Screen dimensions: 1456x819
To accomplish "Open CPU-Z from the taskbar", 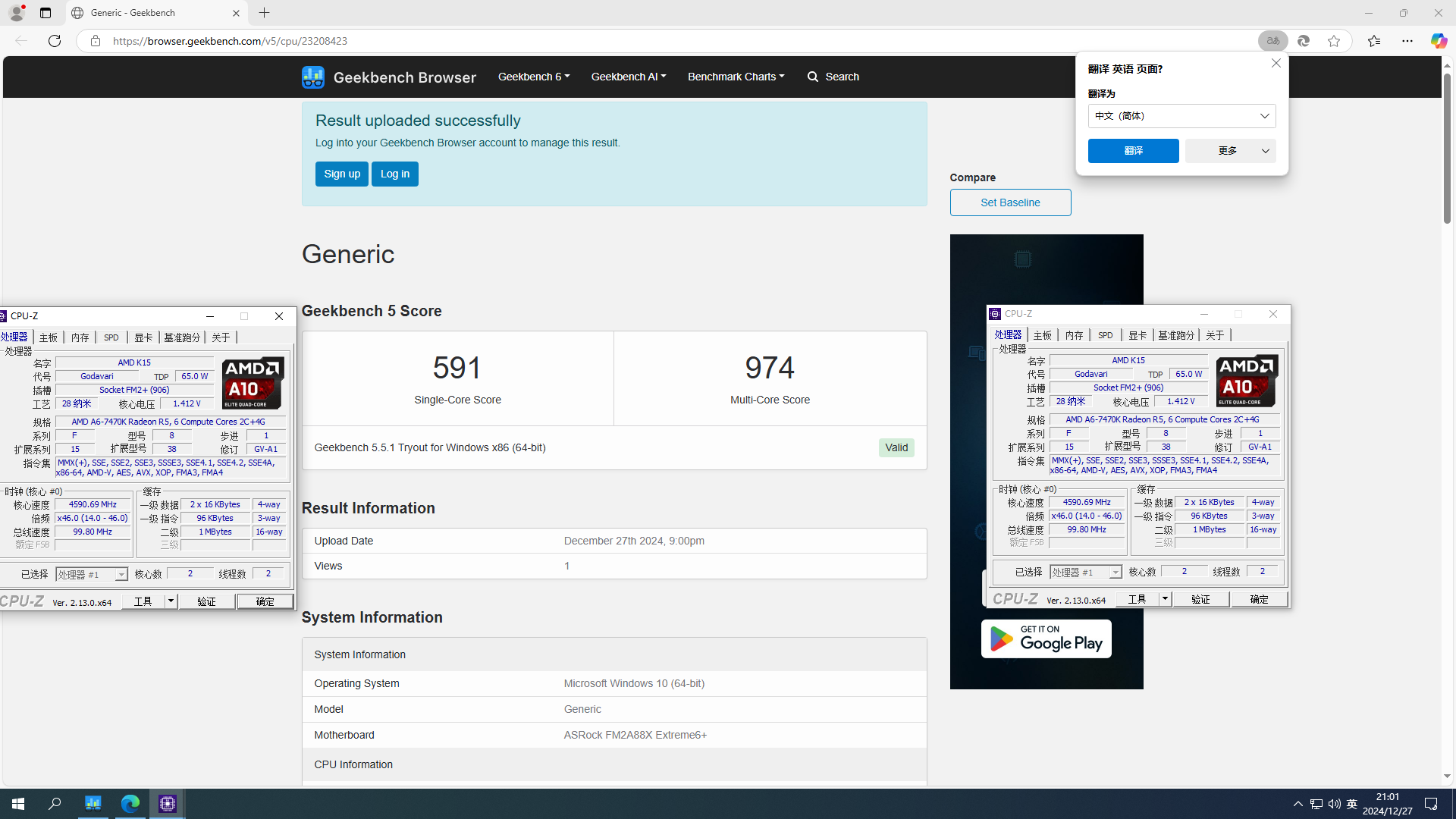I will 168,804.
